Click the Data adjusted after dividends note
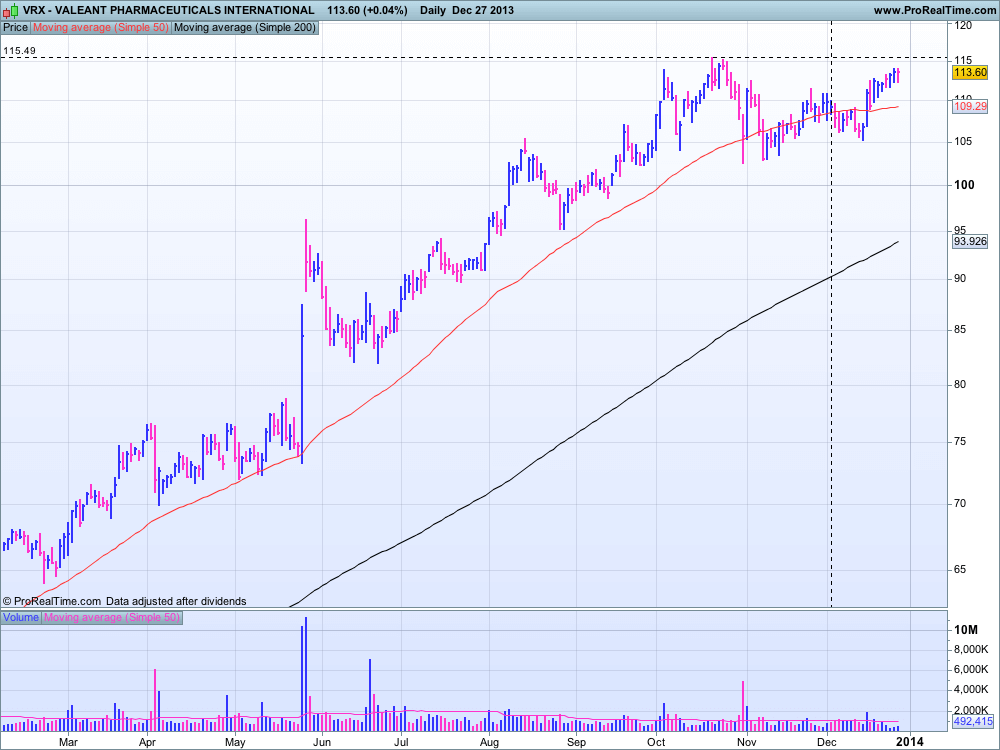 click(x=176, y=601)
